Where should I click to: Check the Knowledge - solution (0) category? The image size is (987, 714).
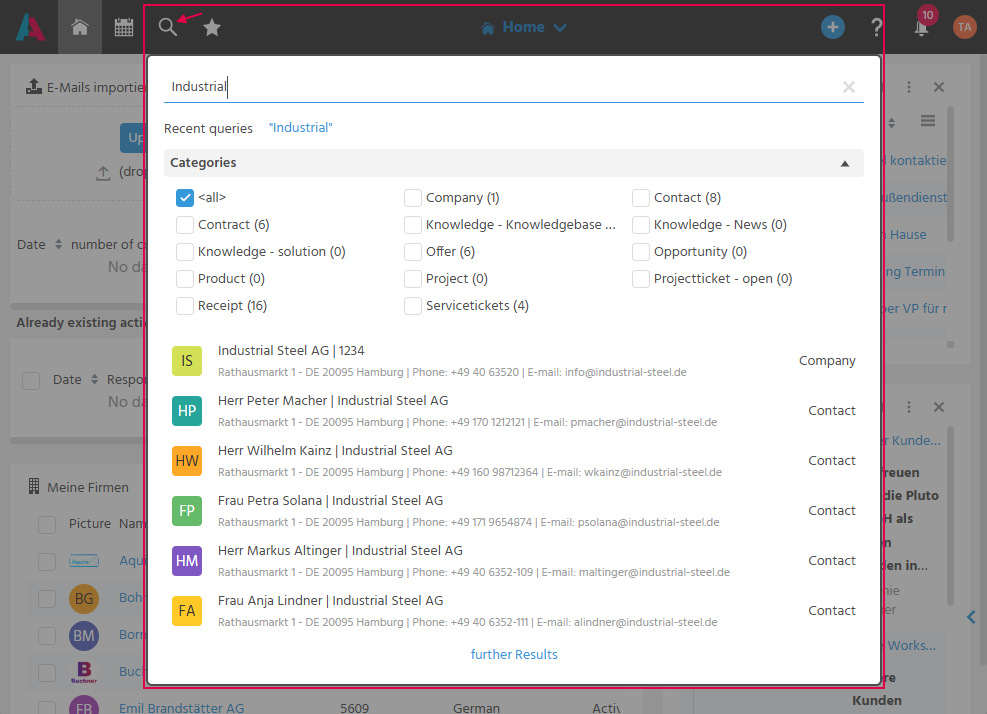pos(185,252)
